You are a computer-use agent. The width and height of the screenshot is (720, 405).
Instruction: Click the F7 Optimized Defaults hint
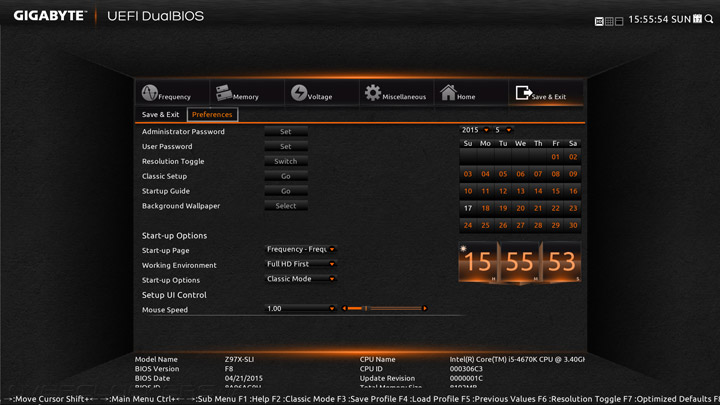(668, 399)
